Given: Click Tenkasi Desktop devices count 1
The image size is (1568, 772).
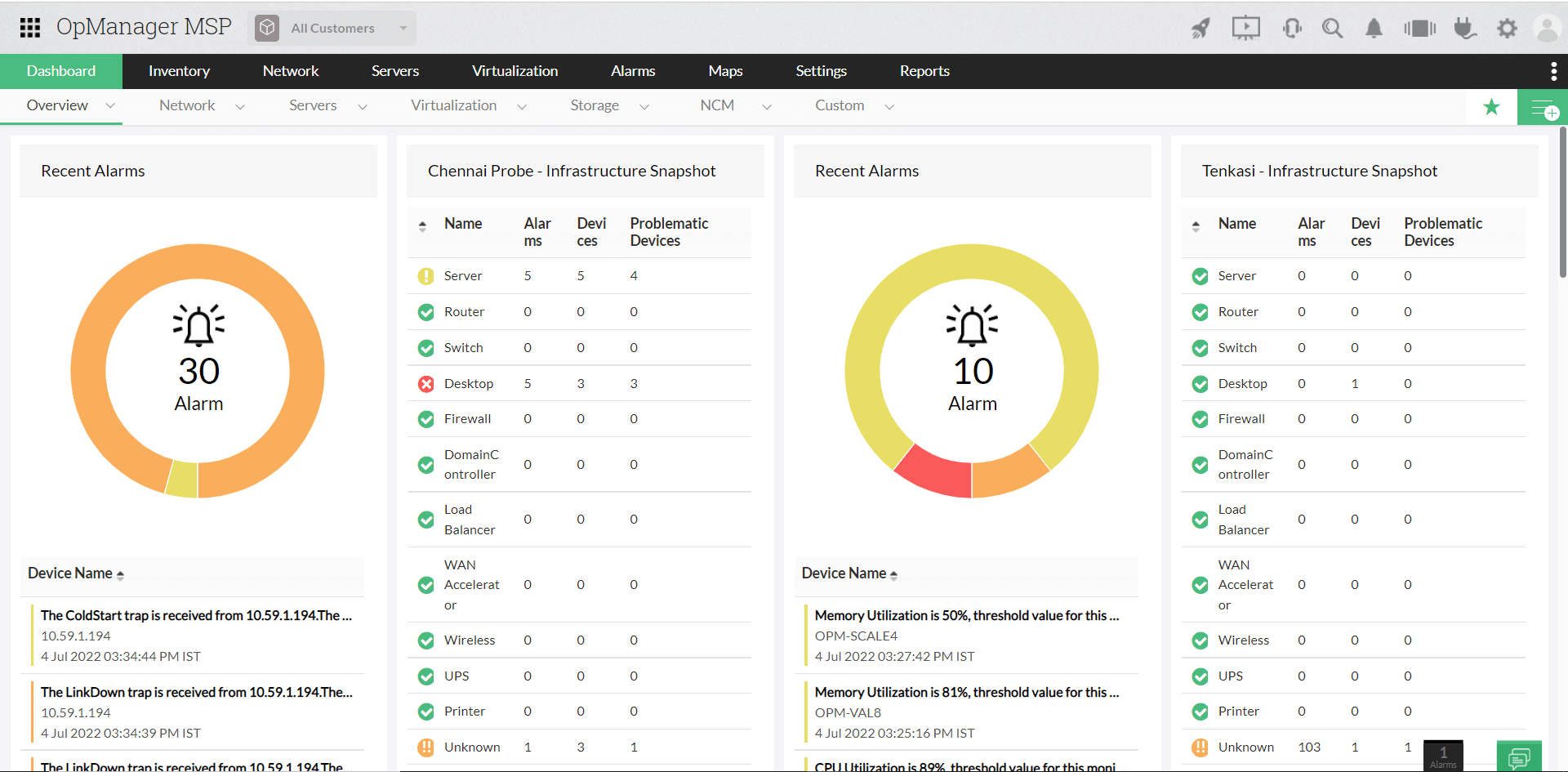Looking at the screenshot, I should (1355, 384).
